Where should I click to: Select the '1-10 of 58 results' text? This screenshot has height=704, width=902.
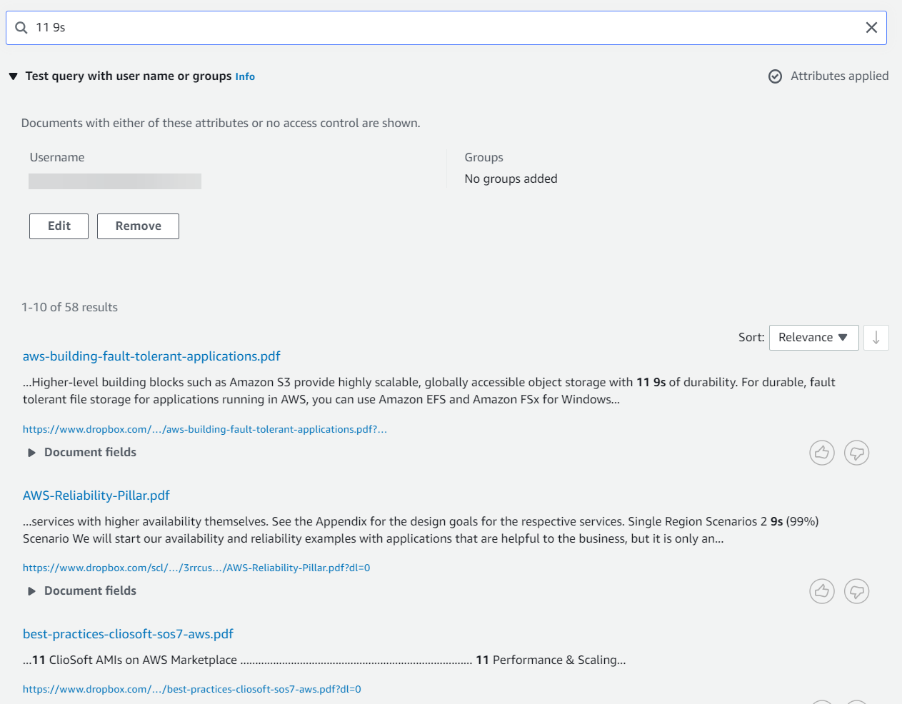[70, 307]
